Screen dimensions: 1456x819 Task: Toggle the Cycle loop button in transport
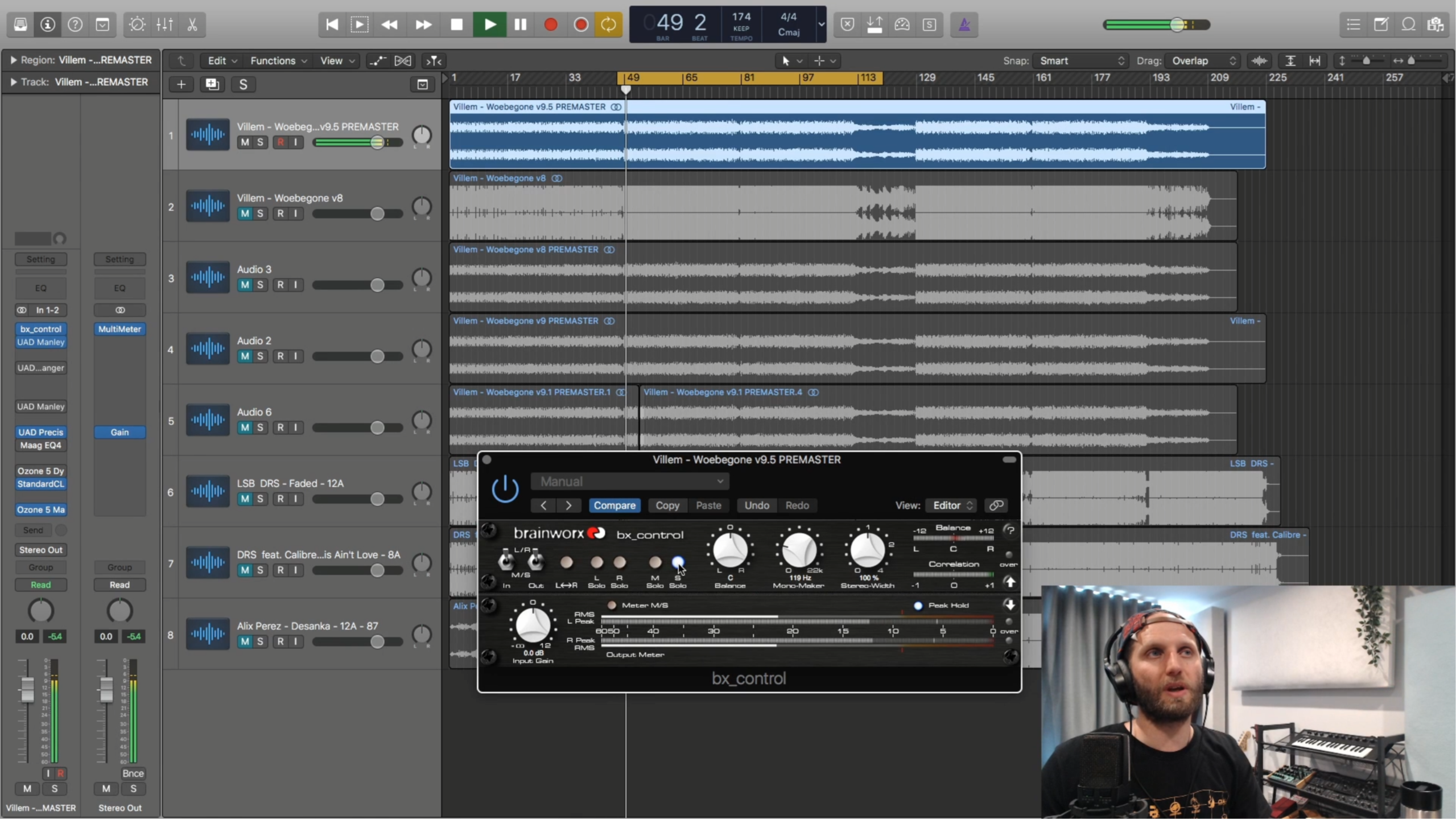coord(608,24)
